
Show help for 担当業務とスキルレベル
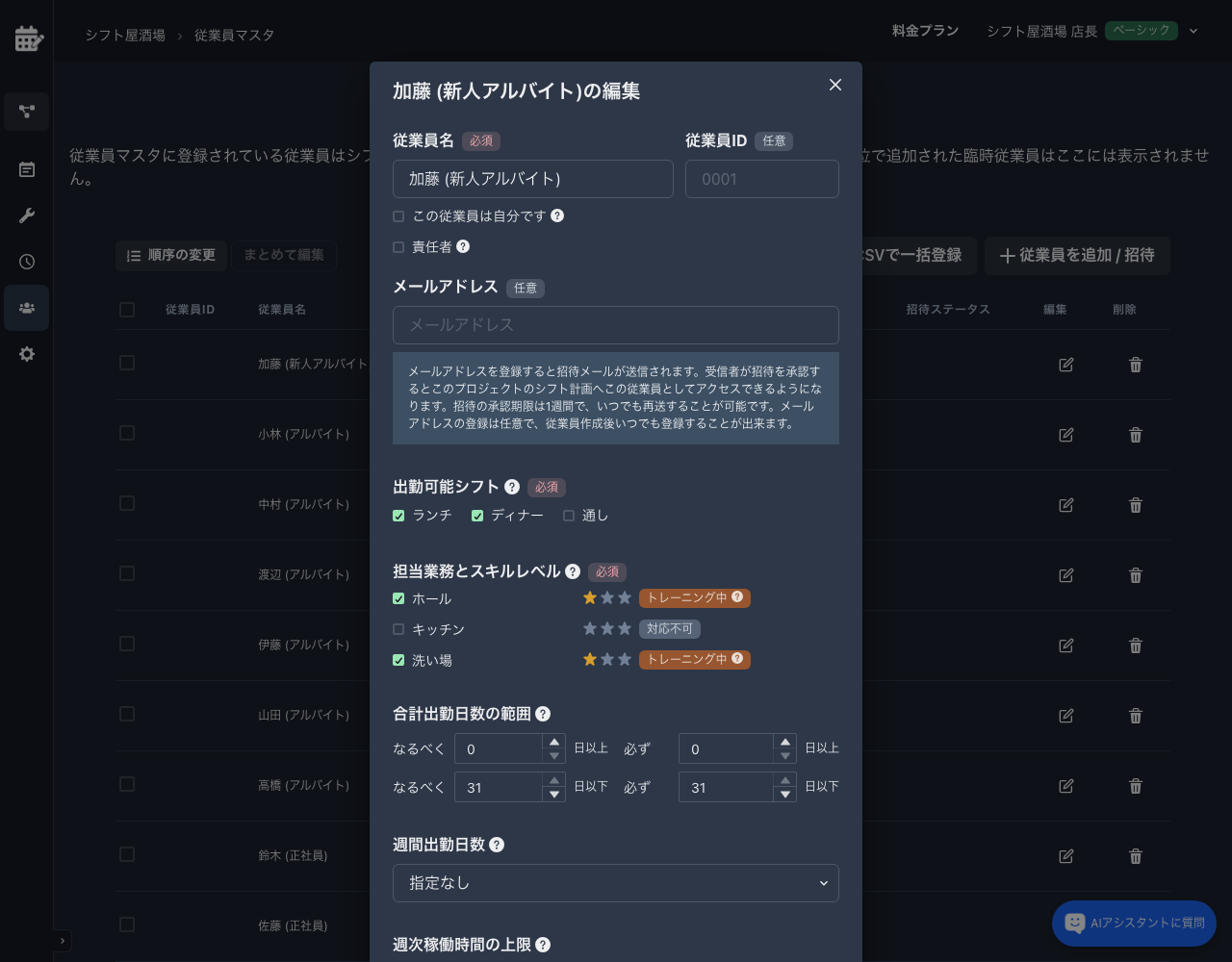coord(573,571)
